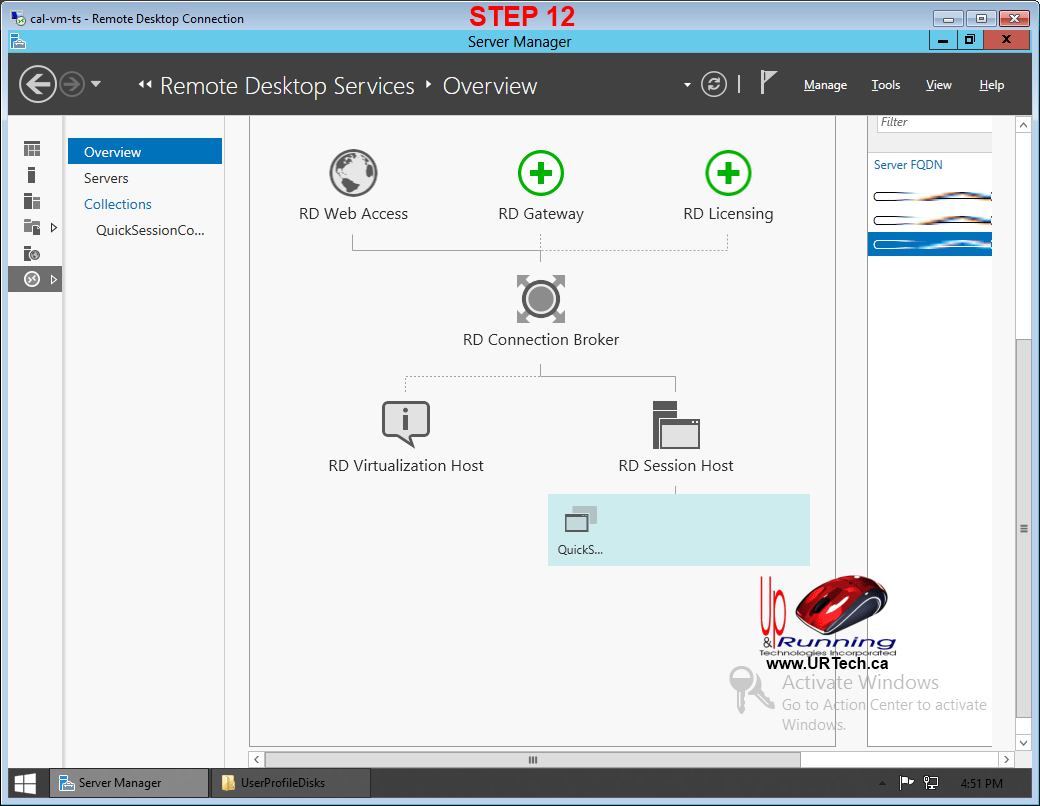Select the QuickSessionCo... collection entry

(150, 230)
